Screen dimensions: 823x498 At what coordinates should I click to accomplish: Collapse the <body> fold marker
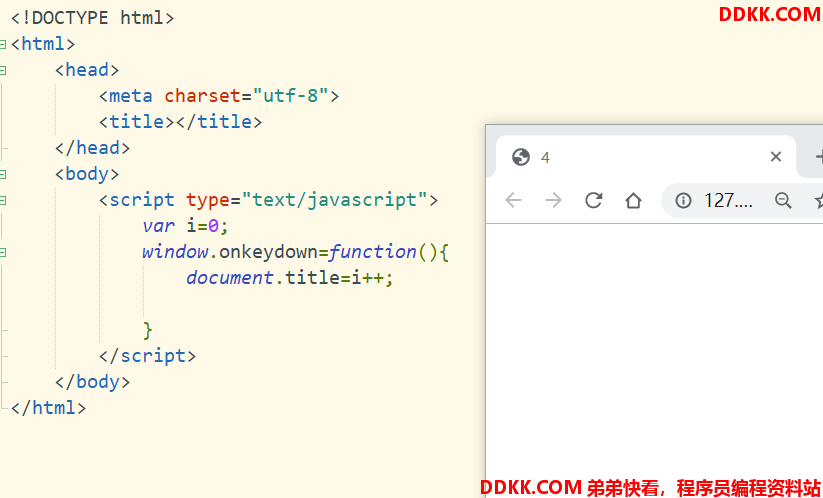[3, 174]
